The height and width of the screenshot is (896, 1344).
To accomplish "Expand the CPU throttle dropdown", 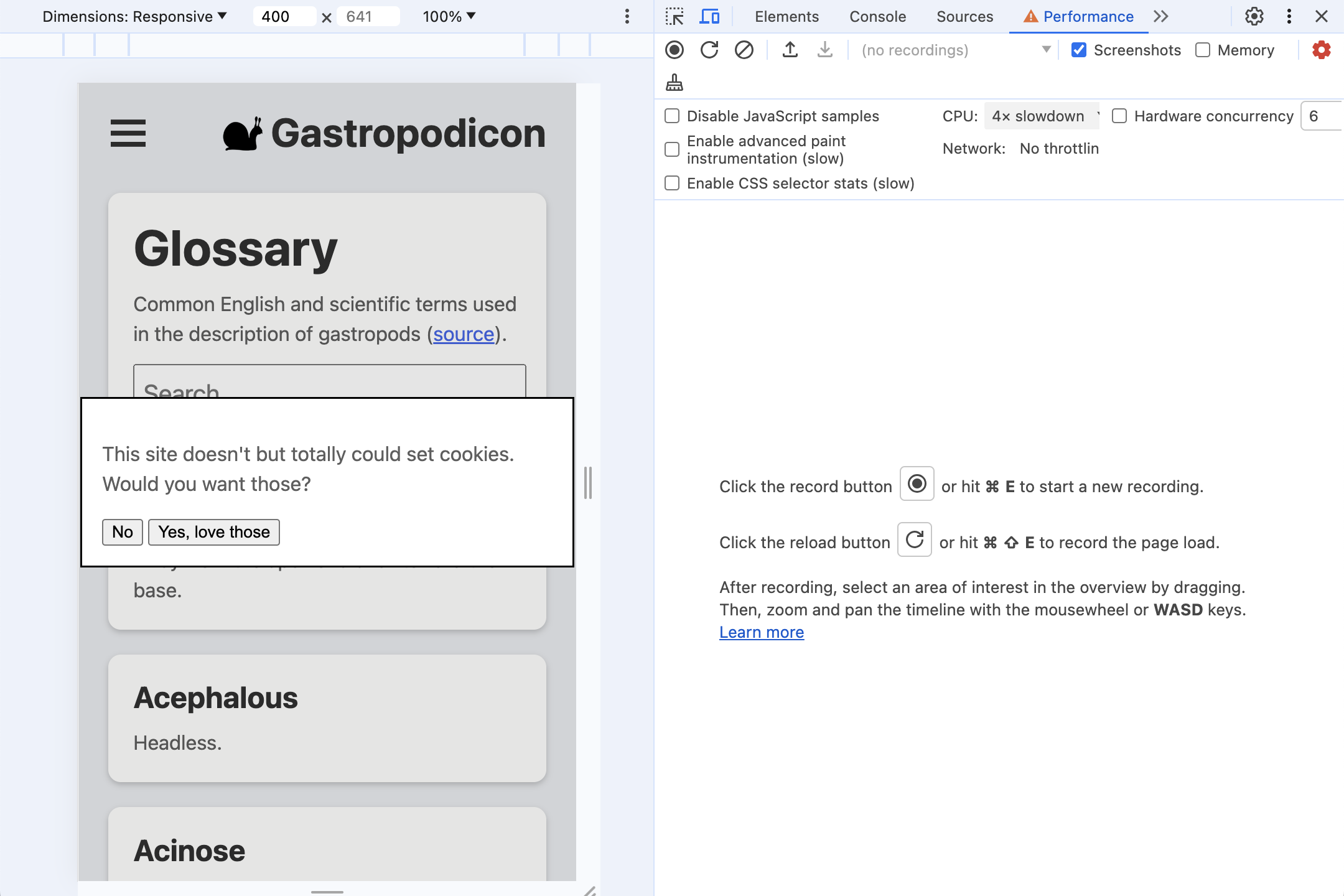I will click(x=1040, y=115).
